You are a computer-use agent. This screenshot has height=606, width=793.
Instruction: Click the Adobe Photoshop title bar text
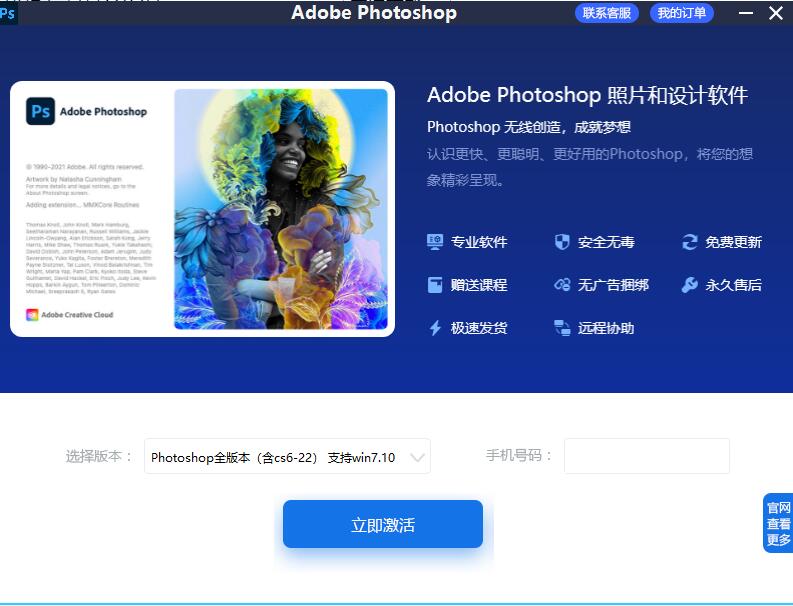[x=374, y=13]
